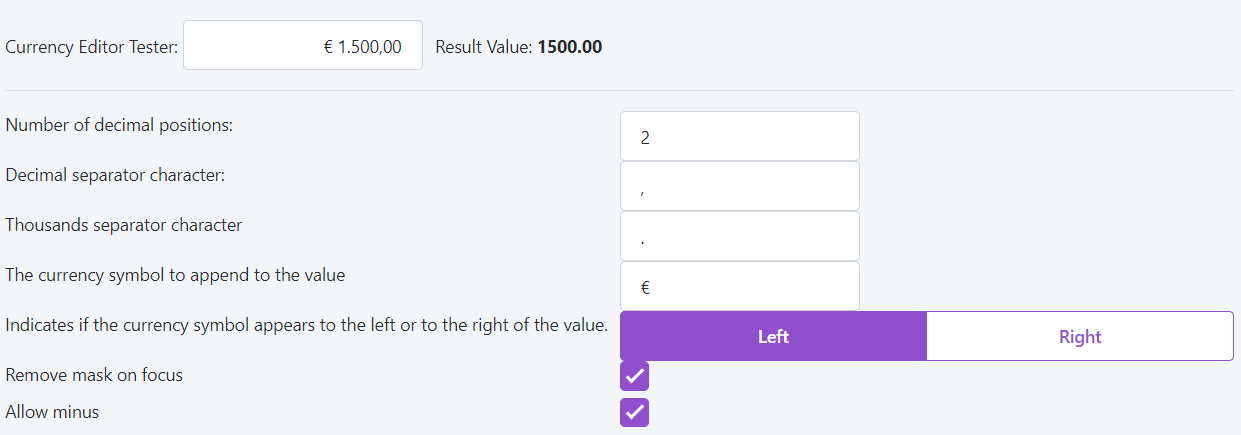Click the "Result Value:" label text
The height and width of the screenshot is (435, 1241).
point(484,47)
